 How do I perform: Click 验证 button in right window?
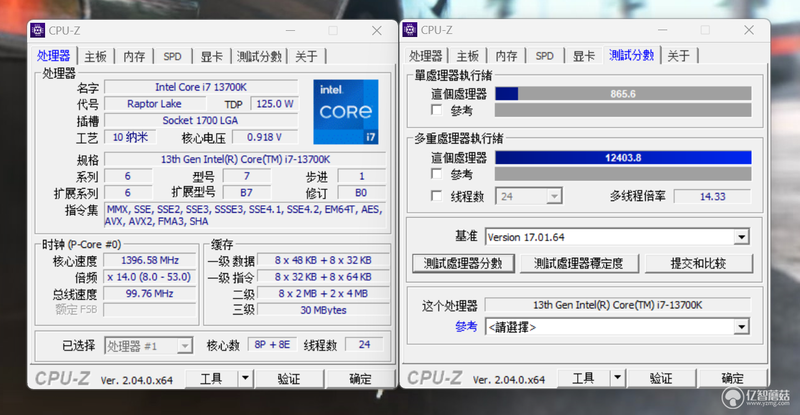(661, 378)
